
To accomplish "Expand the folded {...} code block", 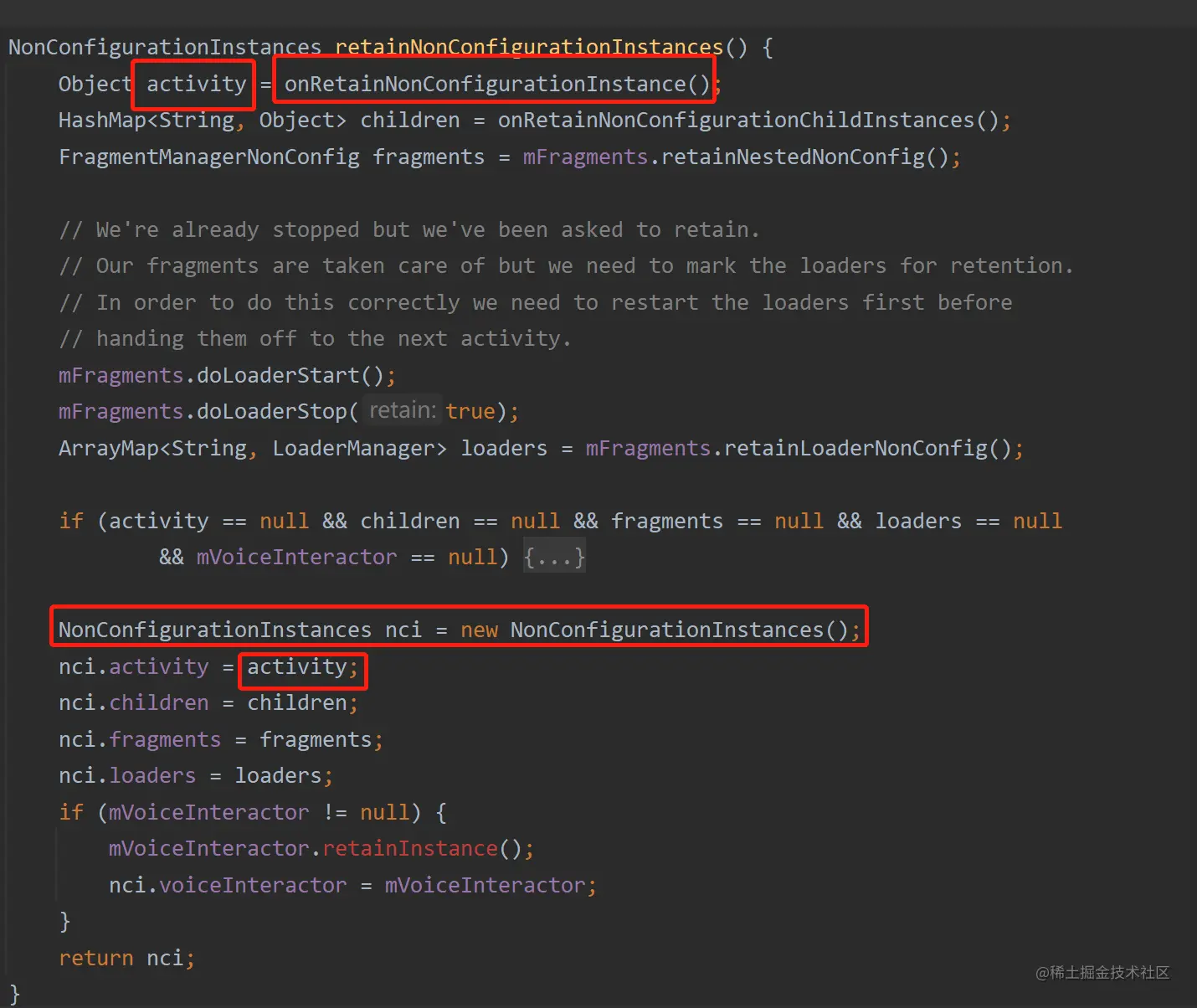I will (554, 557).
